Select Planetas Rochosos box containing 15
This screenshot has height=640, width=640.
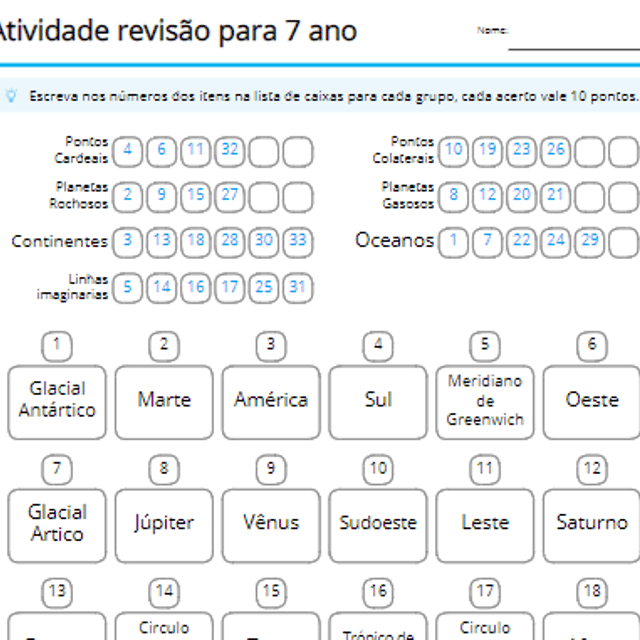tap(196, 197)
